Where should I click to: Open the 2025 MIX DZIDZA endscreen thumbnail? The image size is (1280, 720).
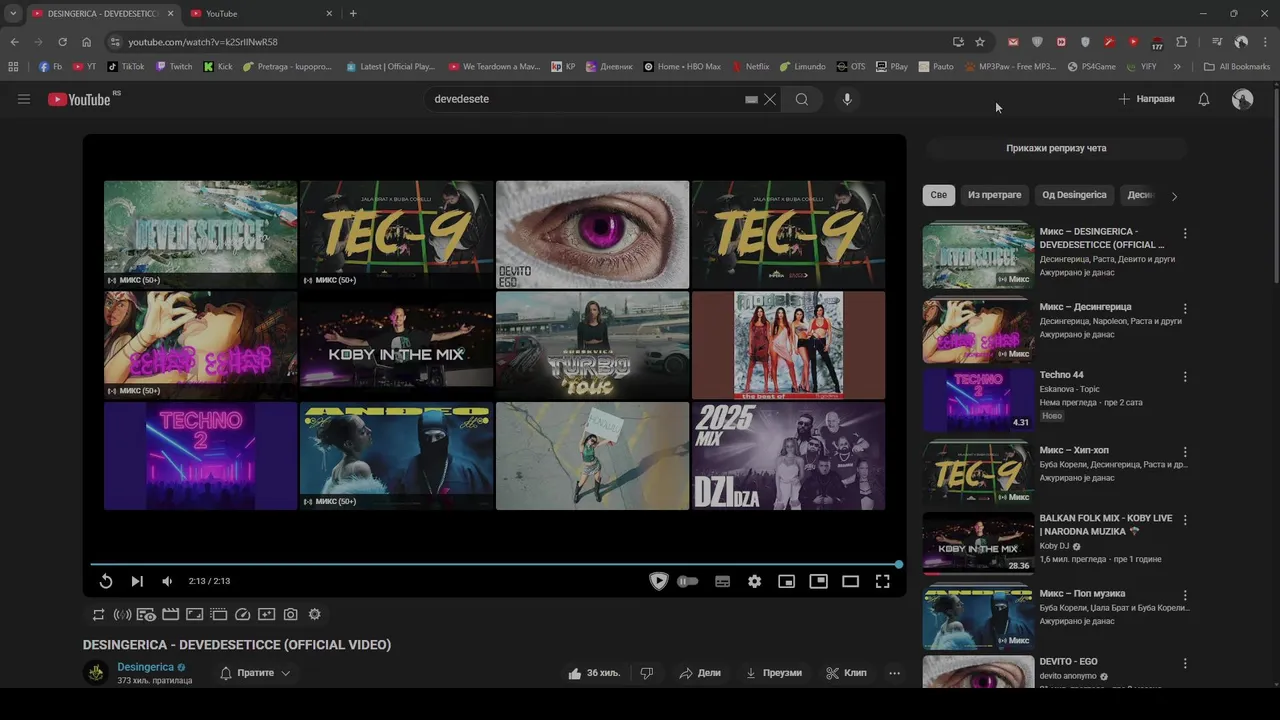[788, 456]
